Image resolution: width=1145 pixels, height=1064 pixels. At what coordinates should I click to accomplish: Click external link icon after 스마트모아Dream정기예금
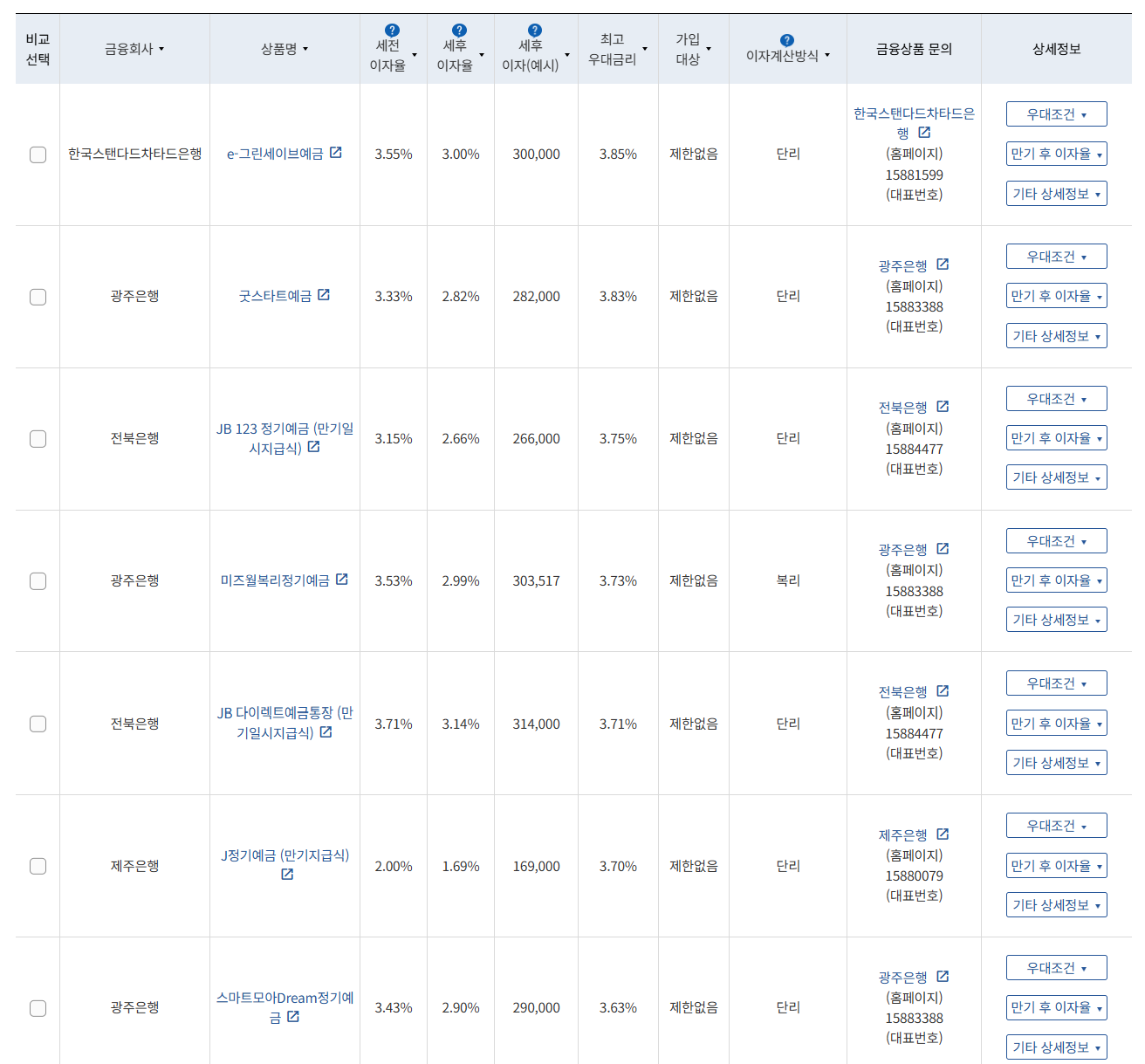pyautogui.click(x=293, y=1016)
